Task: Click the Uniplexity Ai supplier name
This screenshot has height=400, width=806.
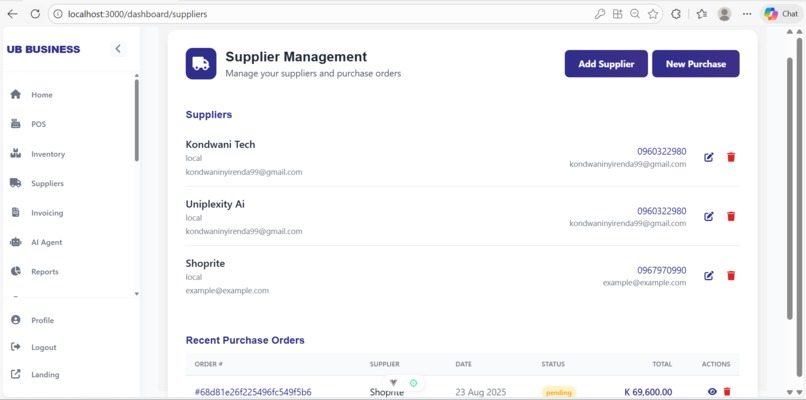Action: tap(215, 204)
